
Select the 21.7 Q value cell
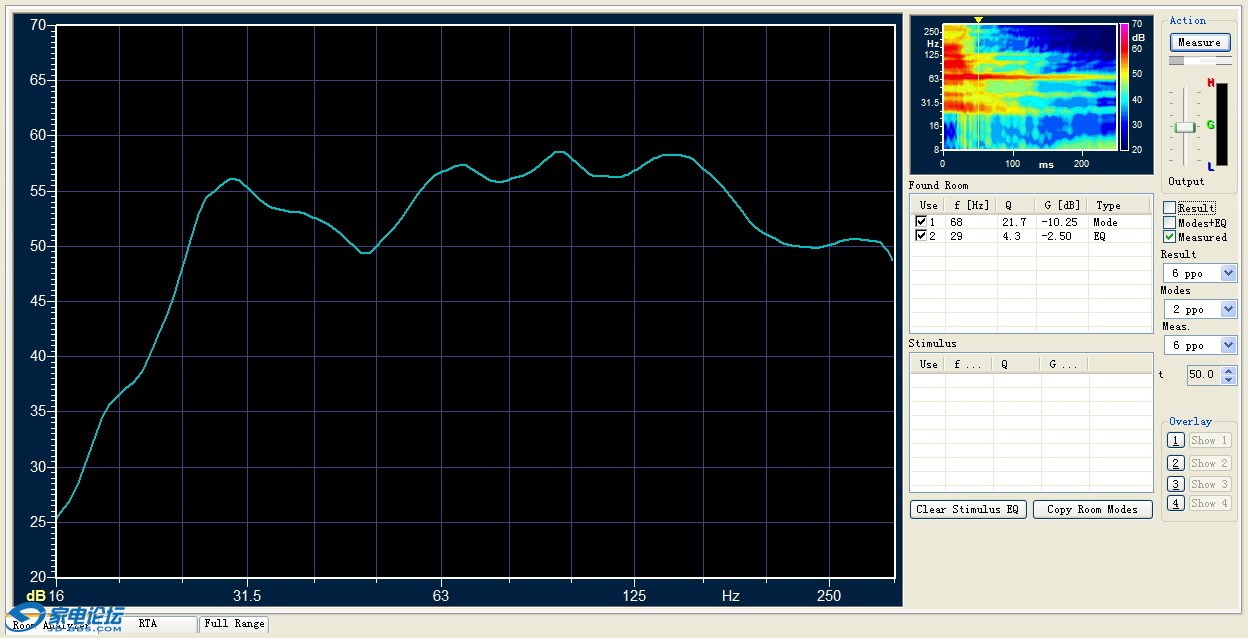pyautogui.click(x=1014, y=222)
